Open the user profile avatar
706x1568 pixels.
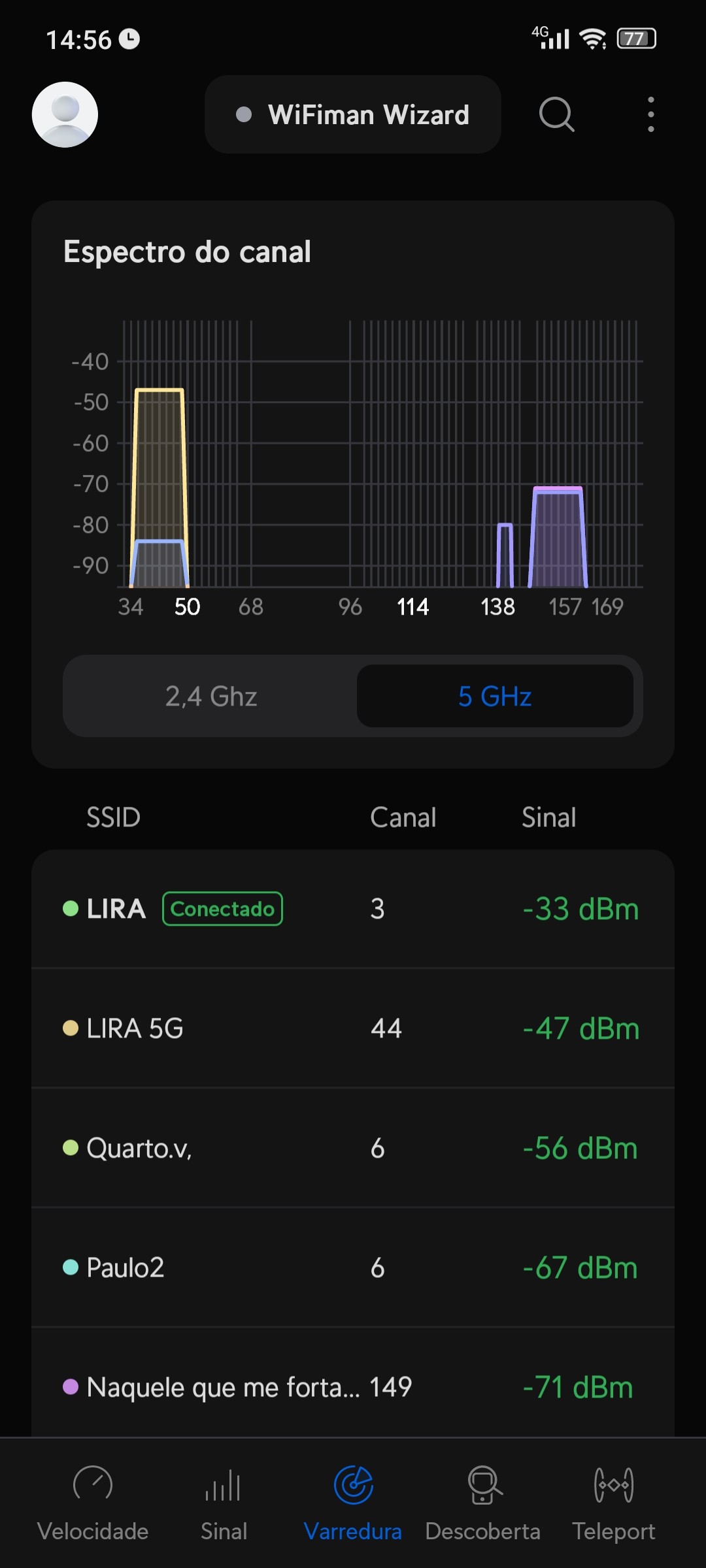[x=65, y=114]
